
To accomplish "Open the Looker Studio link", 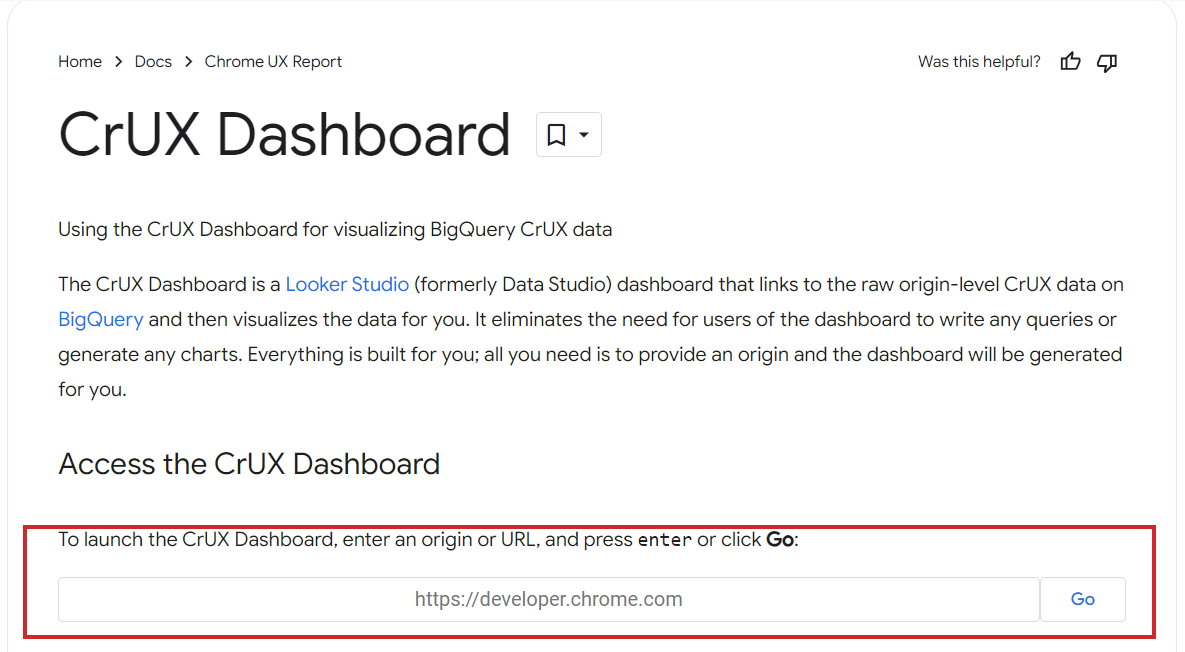I will click(347, 284).
